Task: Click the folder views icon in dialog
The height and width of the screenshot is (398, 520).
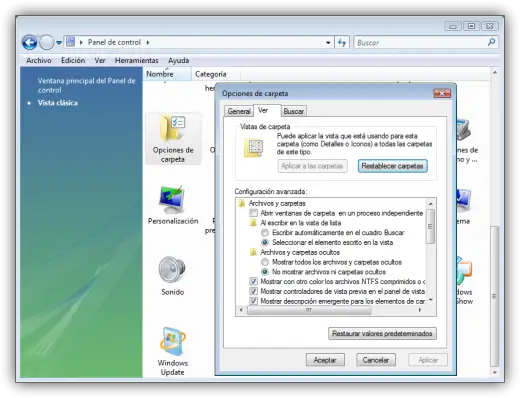Action: click(x=254, y=148)
